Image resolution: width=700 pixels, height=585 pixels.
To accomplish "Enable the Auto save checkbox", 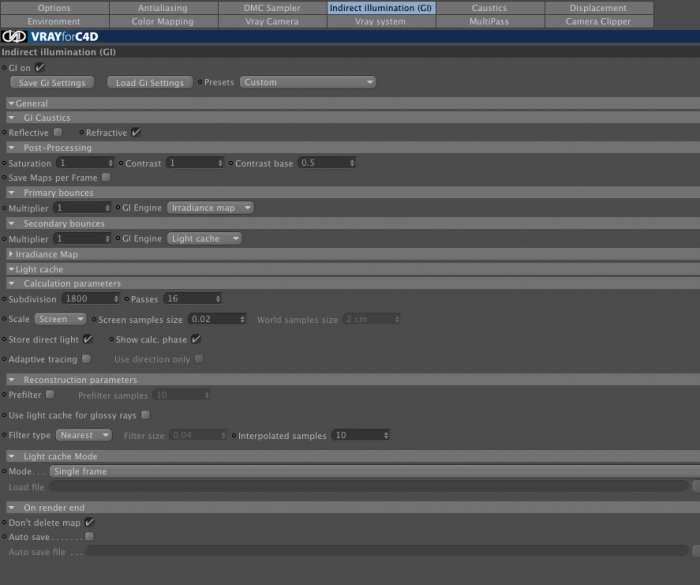I will point(90,536).
